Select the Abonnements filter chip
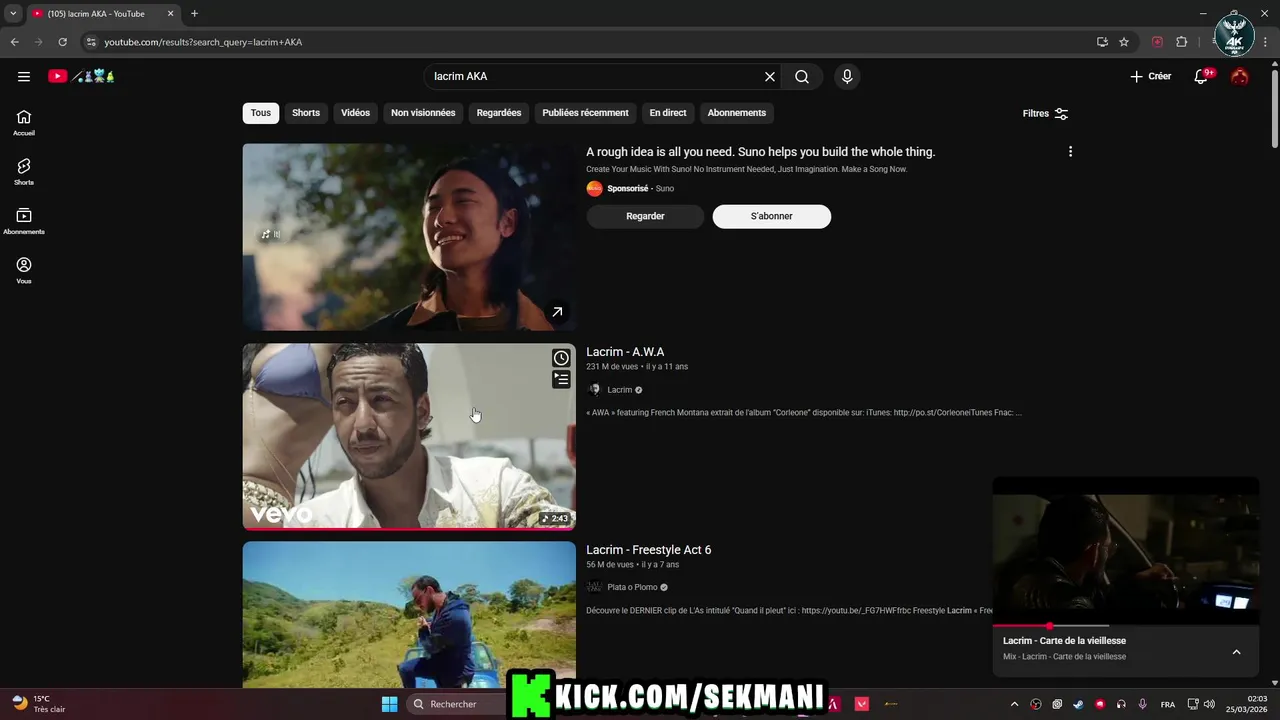The image size is (1280, 720). [x=737, y=113]
